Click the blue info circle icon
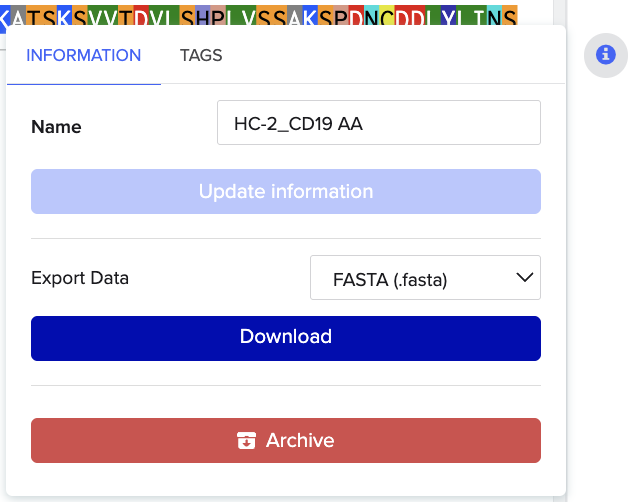 click(604, 55)
